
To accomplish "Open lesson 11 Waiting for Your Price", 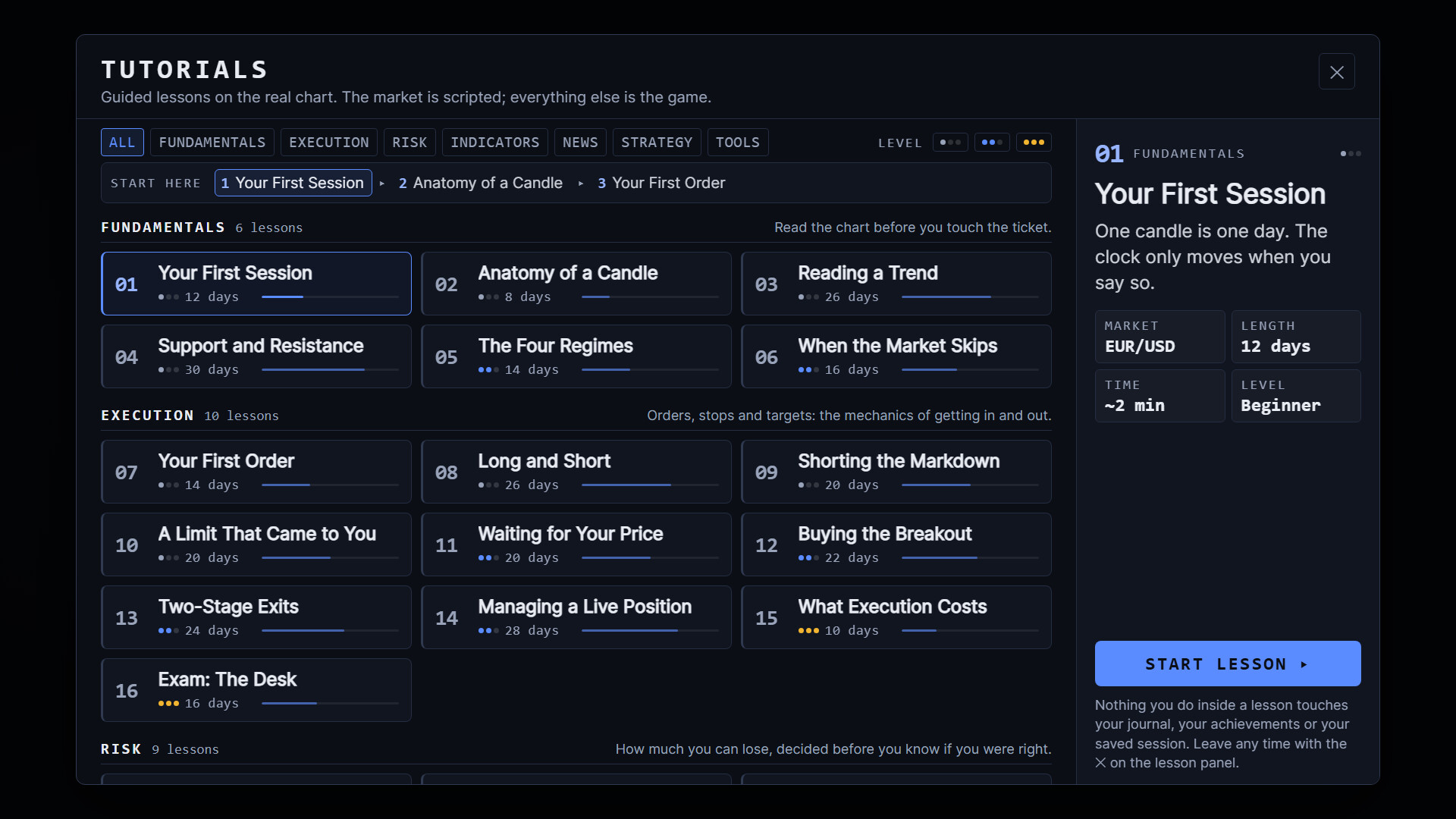I will (x=576, y=544).
